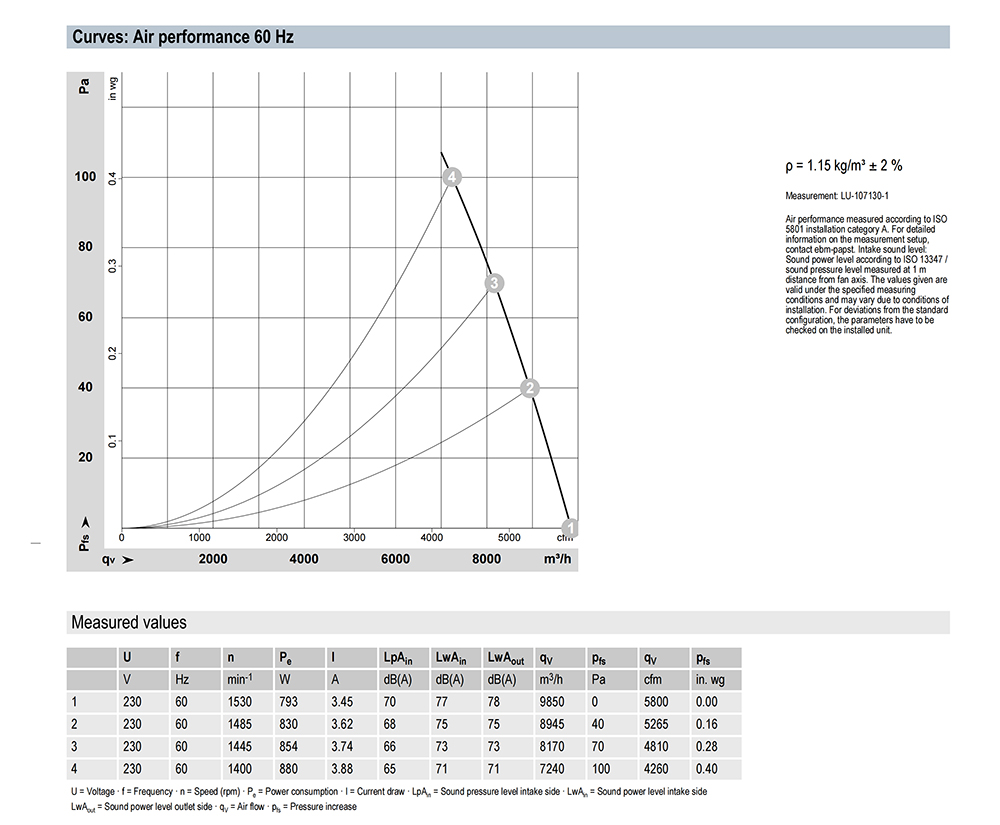Select operating point marker 2 on the curve
Image resolution: width=1000 pixels, height=825 pixels.
point(531,388)
